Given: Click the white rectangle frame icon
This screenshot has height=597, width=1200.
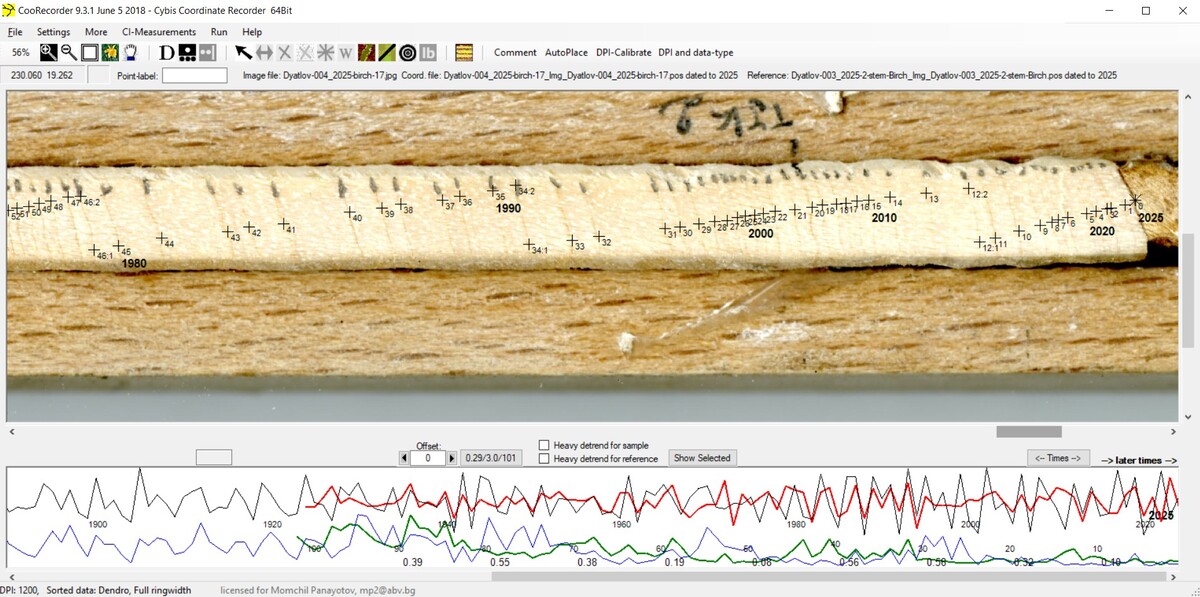Looking at the screenshot, I should [x=89, y=52].
